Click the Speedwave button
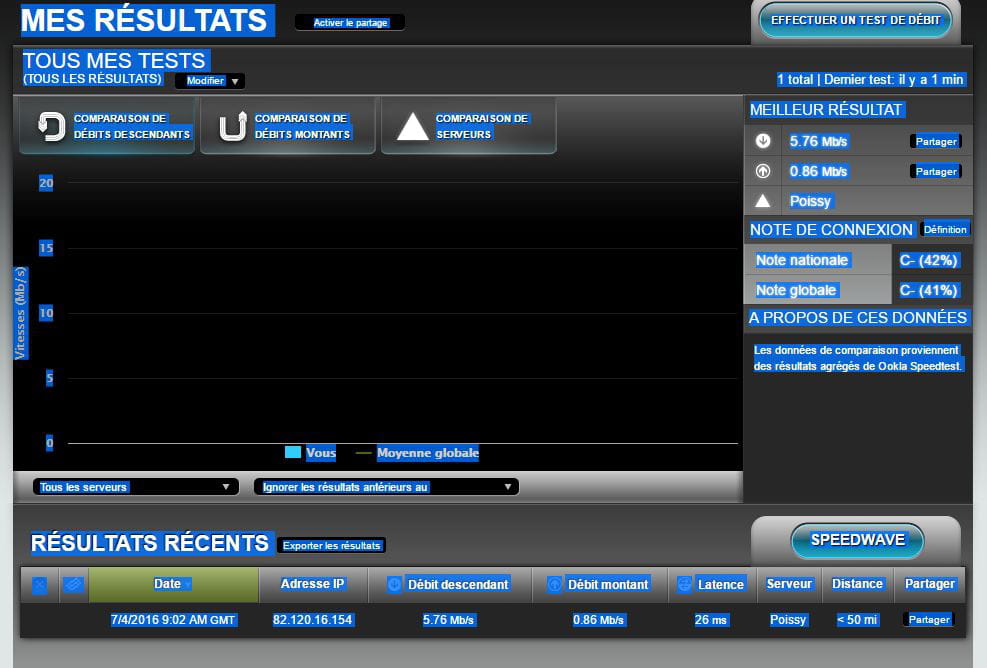987x668 pixels. click(857, 540)
